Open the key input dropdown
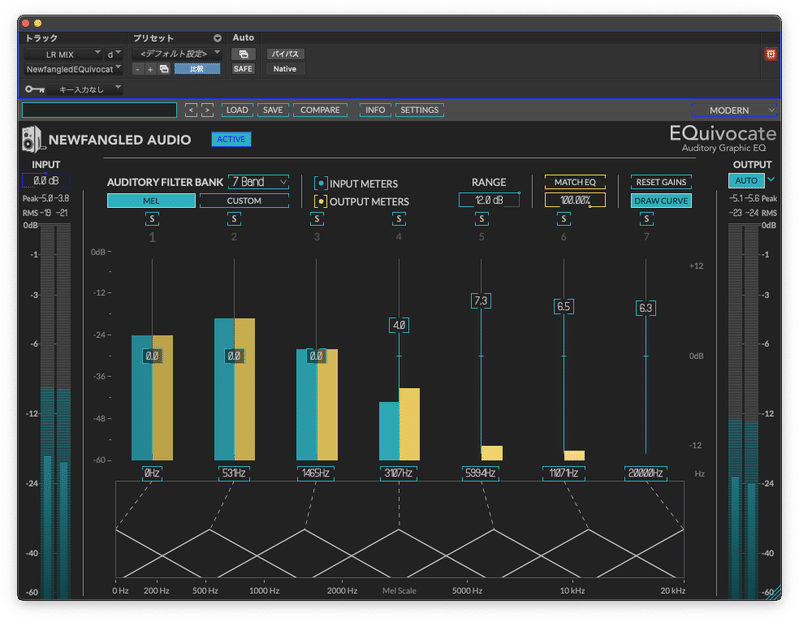Viewport: 800px width, 622px height. pos(85,89)
